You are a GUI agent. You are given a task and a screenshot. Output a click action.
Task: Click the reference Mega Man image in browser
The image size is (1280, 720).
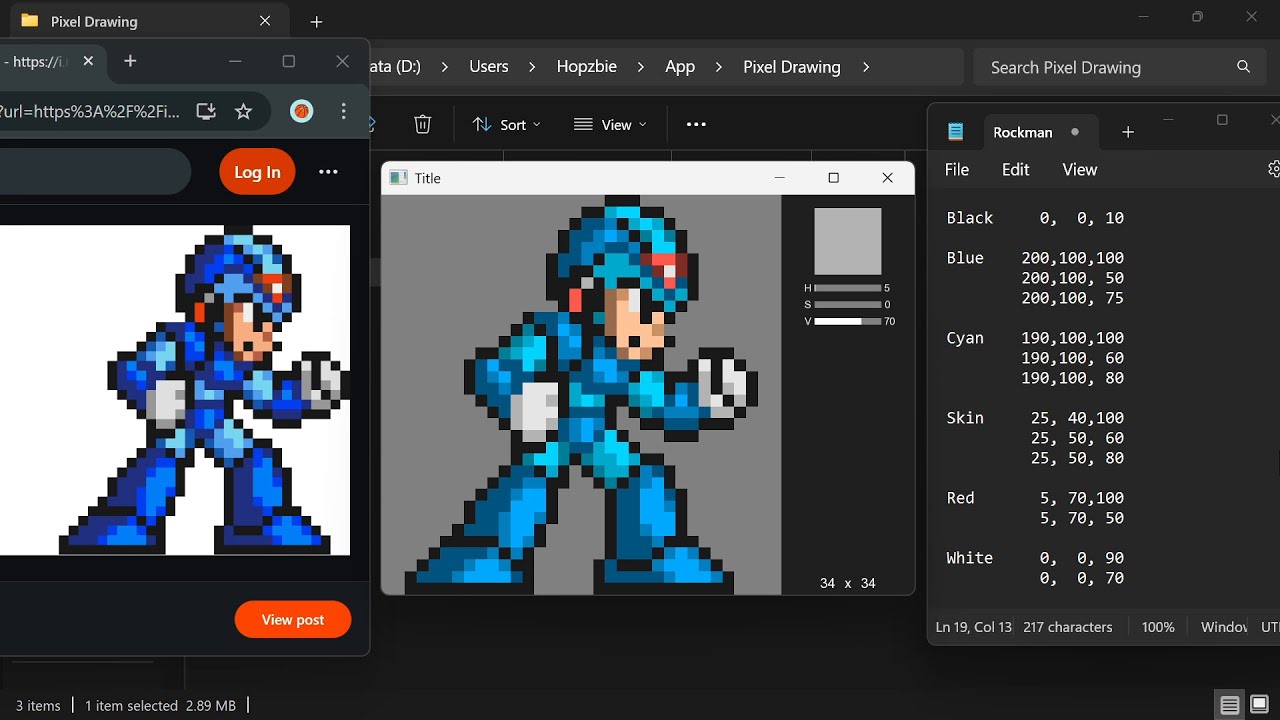pyautogui.click(x=175, y=390)
